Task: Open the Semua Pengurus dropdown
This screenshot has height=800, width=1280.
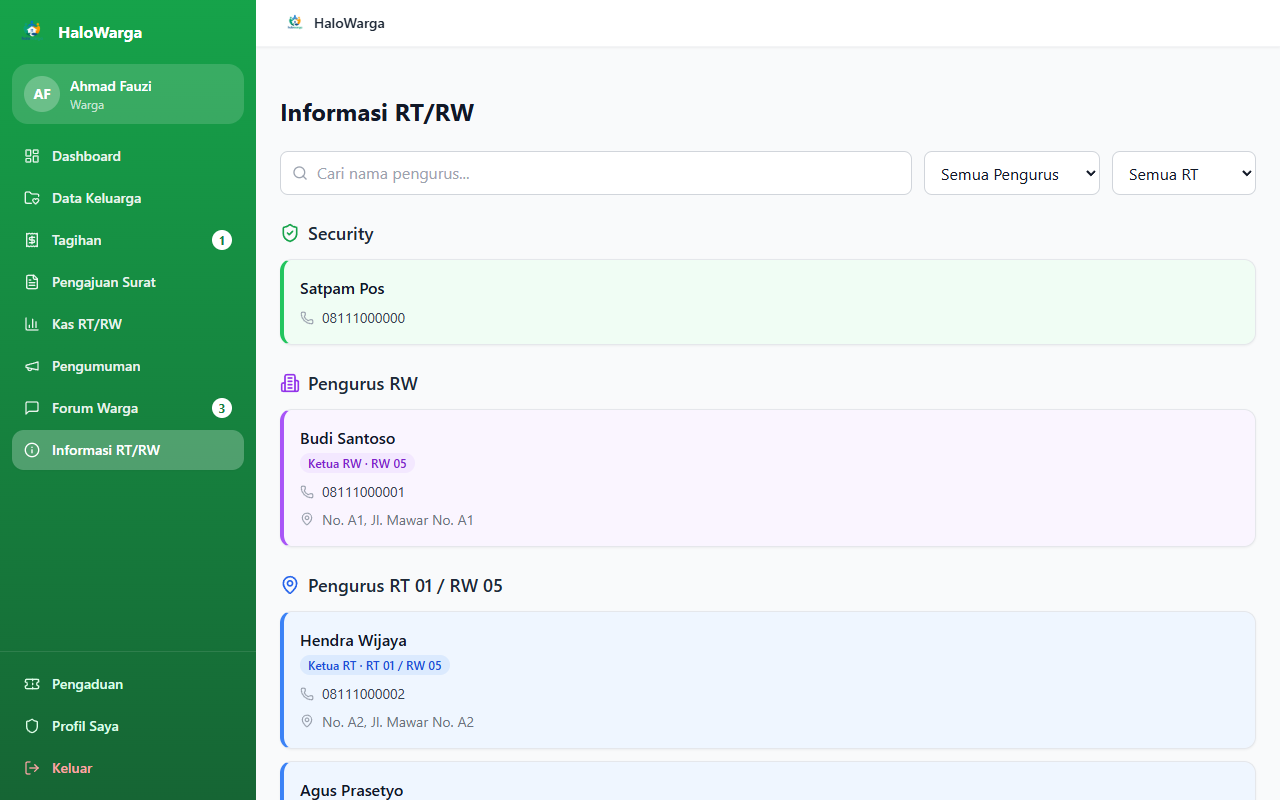Action: [x=1012, y=173]
